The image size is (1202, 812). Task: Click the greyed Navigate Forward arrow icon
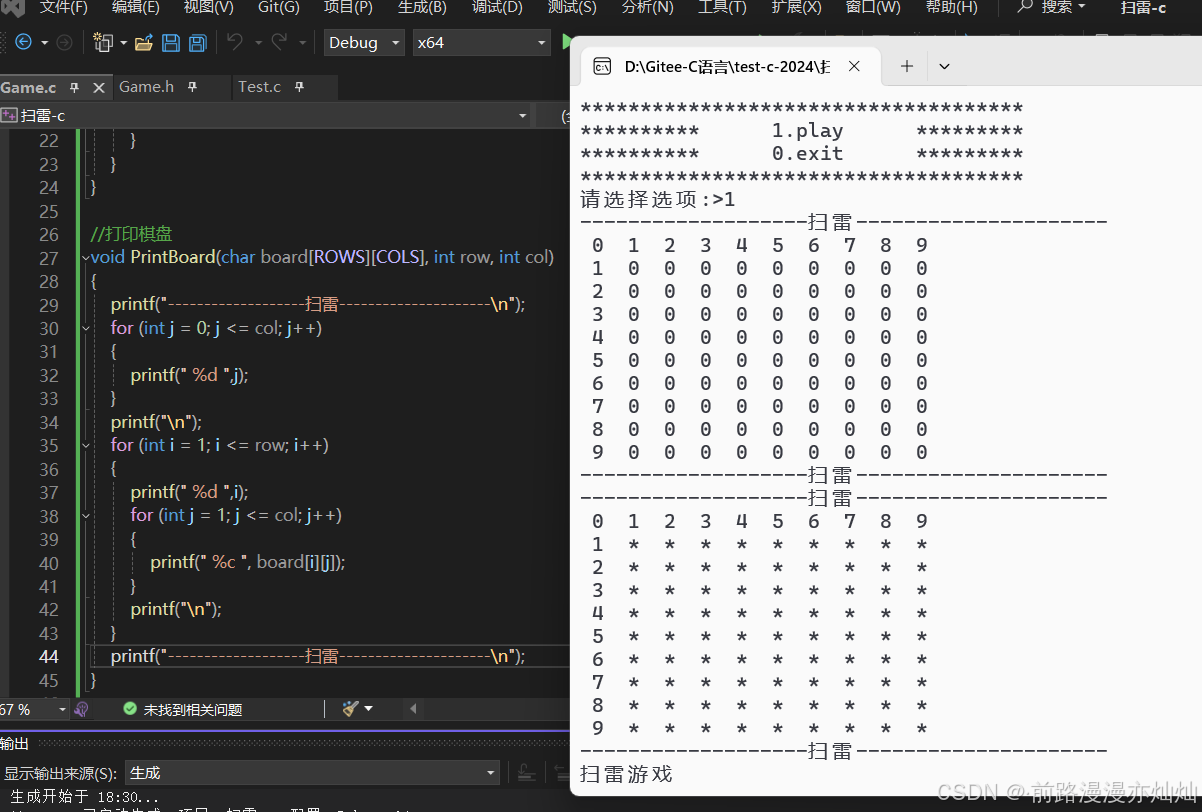64,42
